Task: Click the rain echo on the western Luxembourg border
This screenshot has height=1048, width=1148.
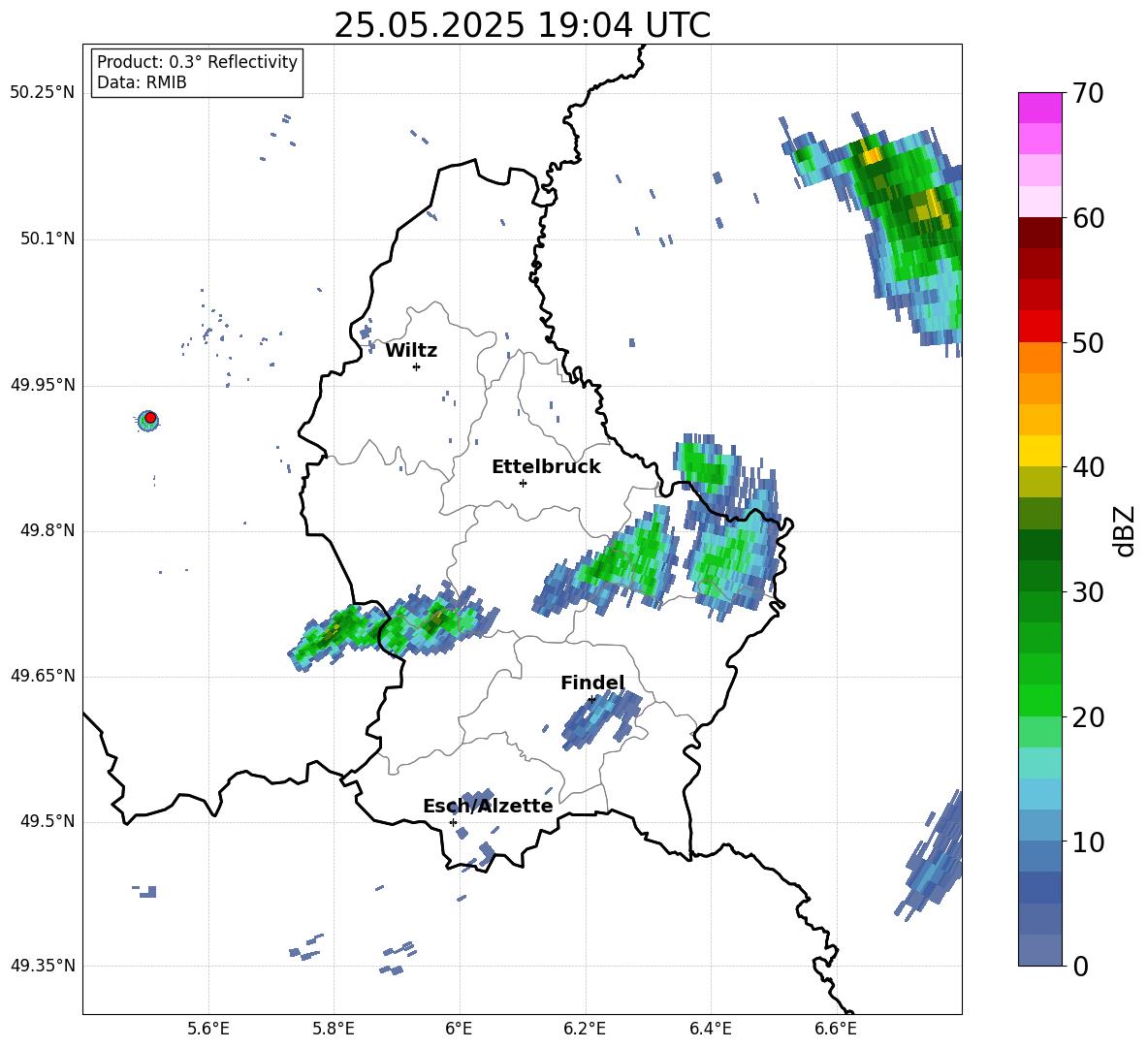Action: [x=393, y=625]
